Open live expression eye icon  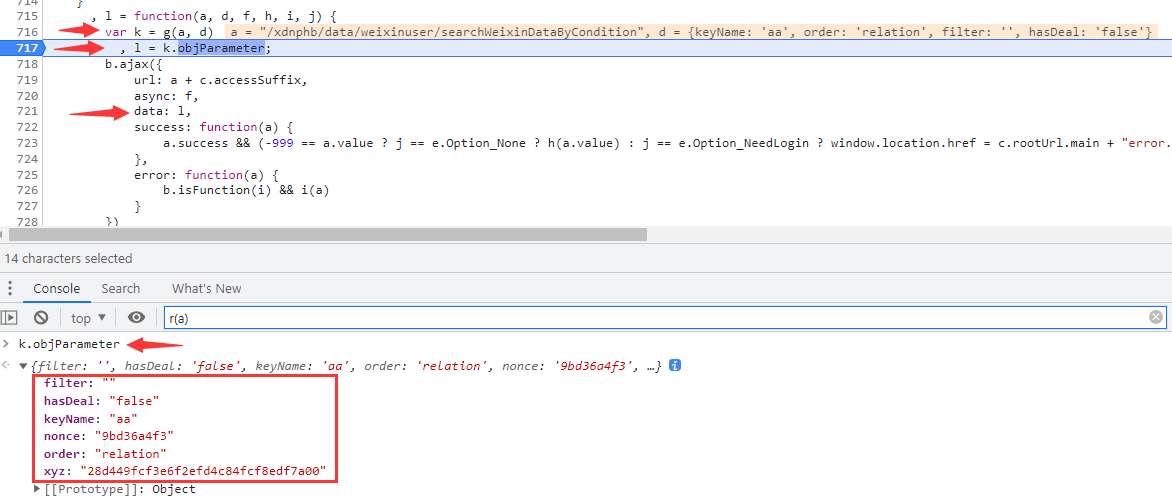137,318
